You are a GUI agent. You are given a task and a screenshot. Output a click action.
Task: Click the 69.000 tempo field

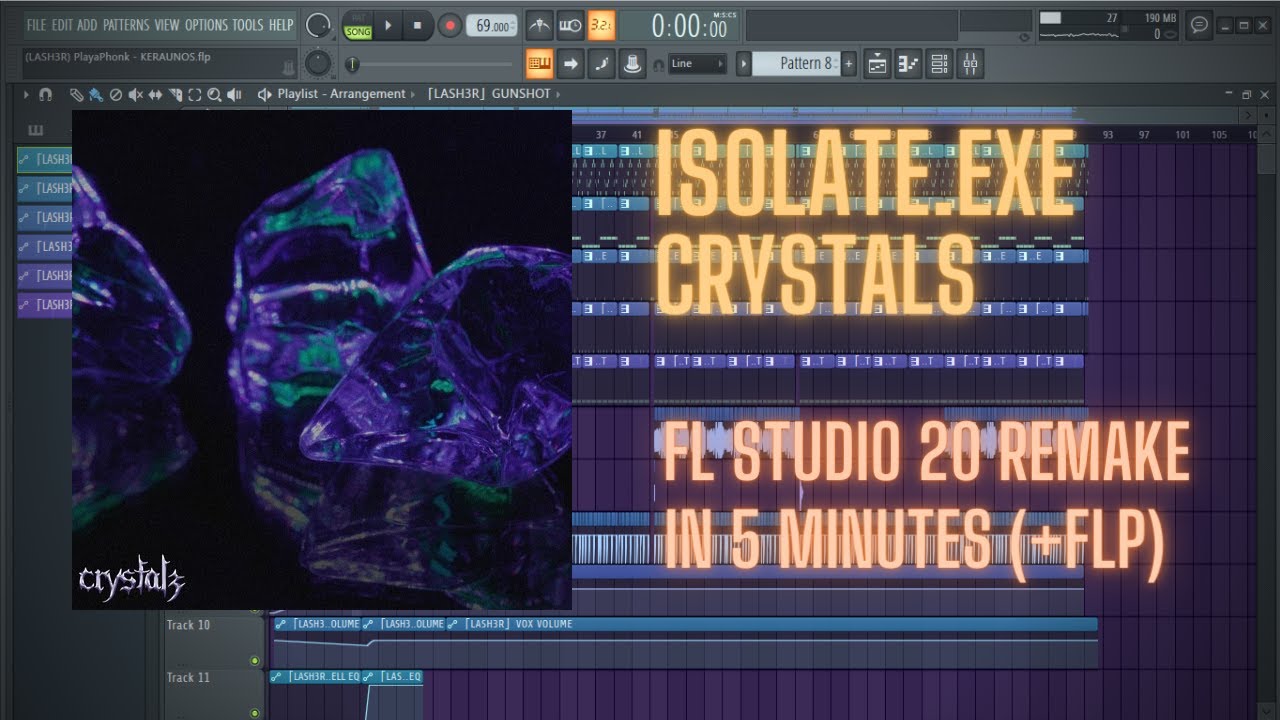(491, 25)
